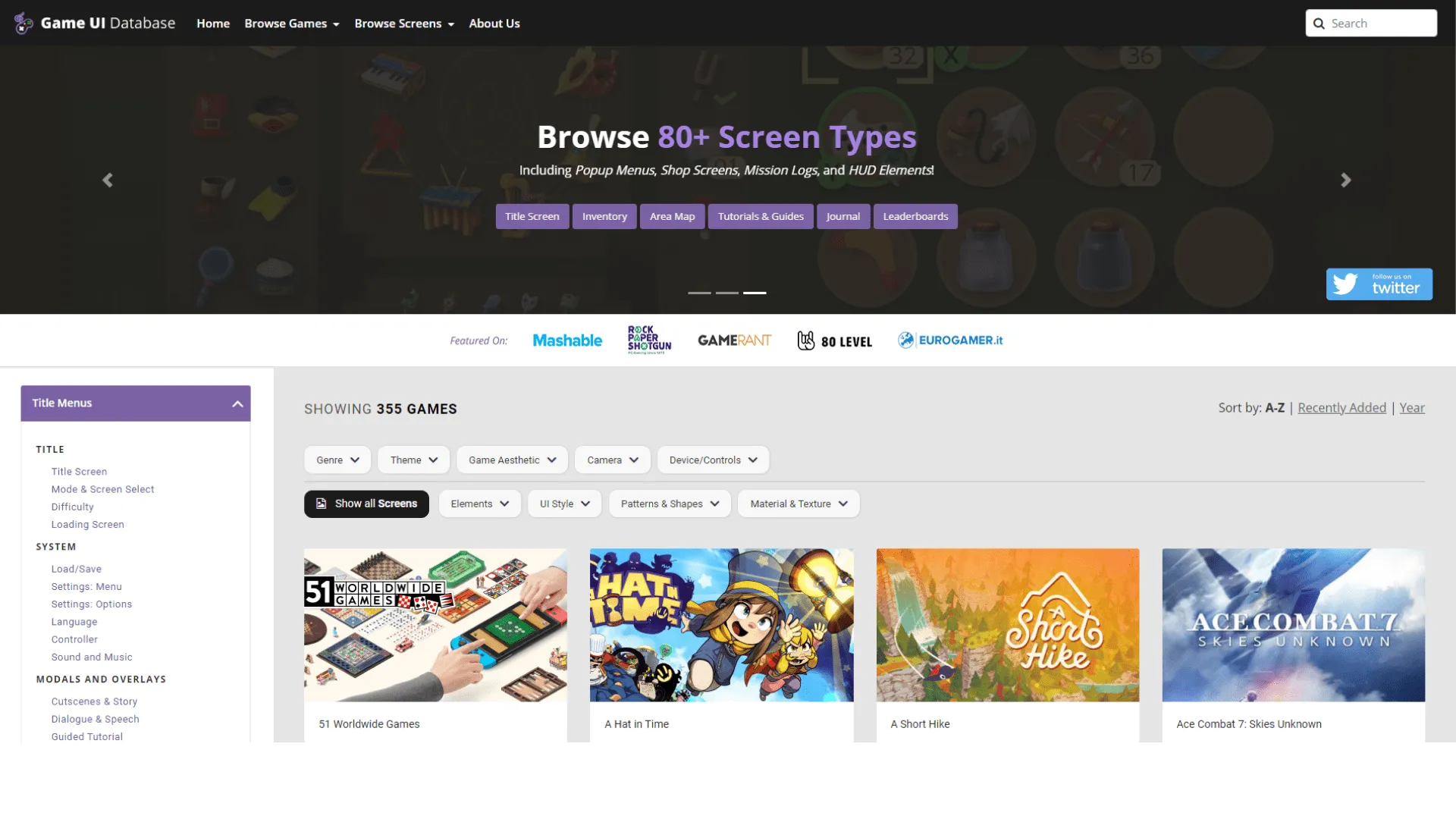Viewport: 1456px width, 819px height.
Task: Click the Area Map hero button
Action: (672, 216)
